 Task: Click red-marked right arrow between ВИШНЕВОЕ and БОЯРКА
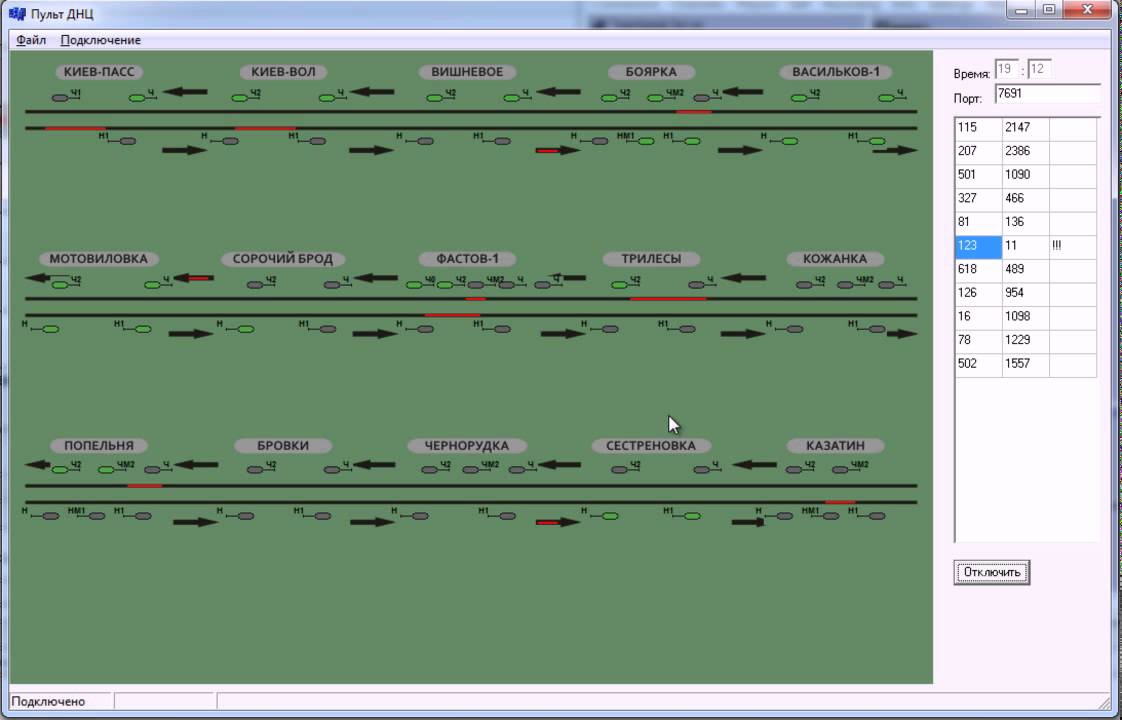click(x=557, y=150)
